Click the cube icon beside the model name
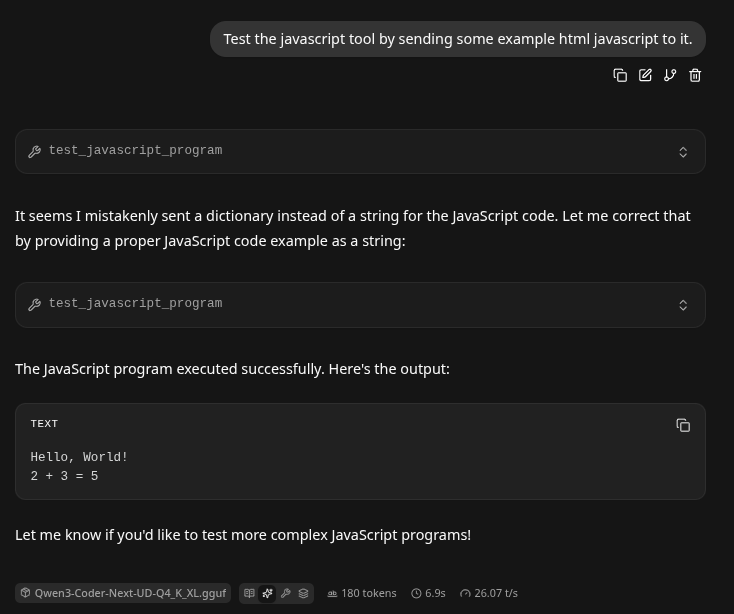This screenshot has width=734, height=614. (26, 593)
